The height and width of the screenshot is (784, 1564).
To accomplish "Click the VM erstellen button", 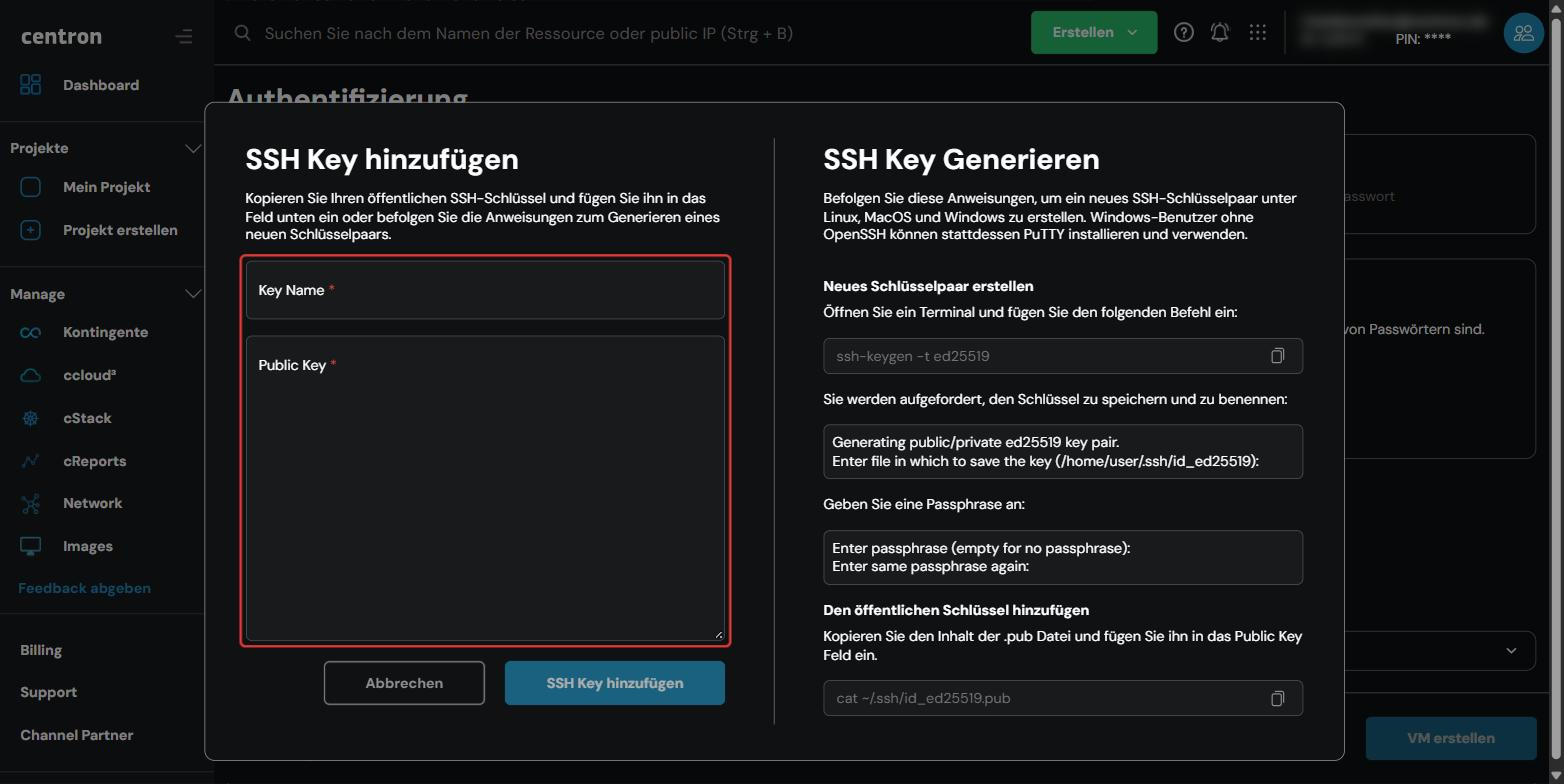I will 1451,738.
